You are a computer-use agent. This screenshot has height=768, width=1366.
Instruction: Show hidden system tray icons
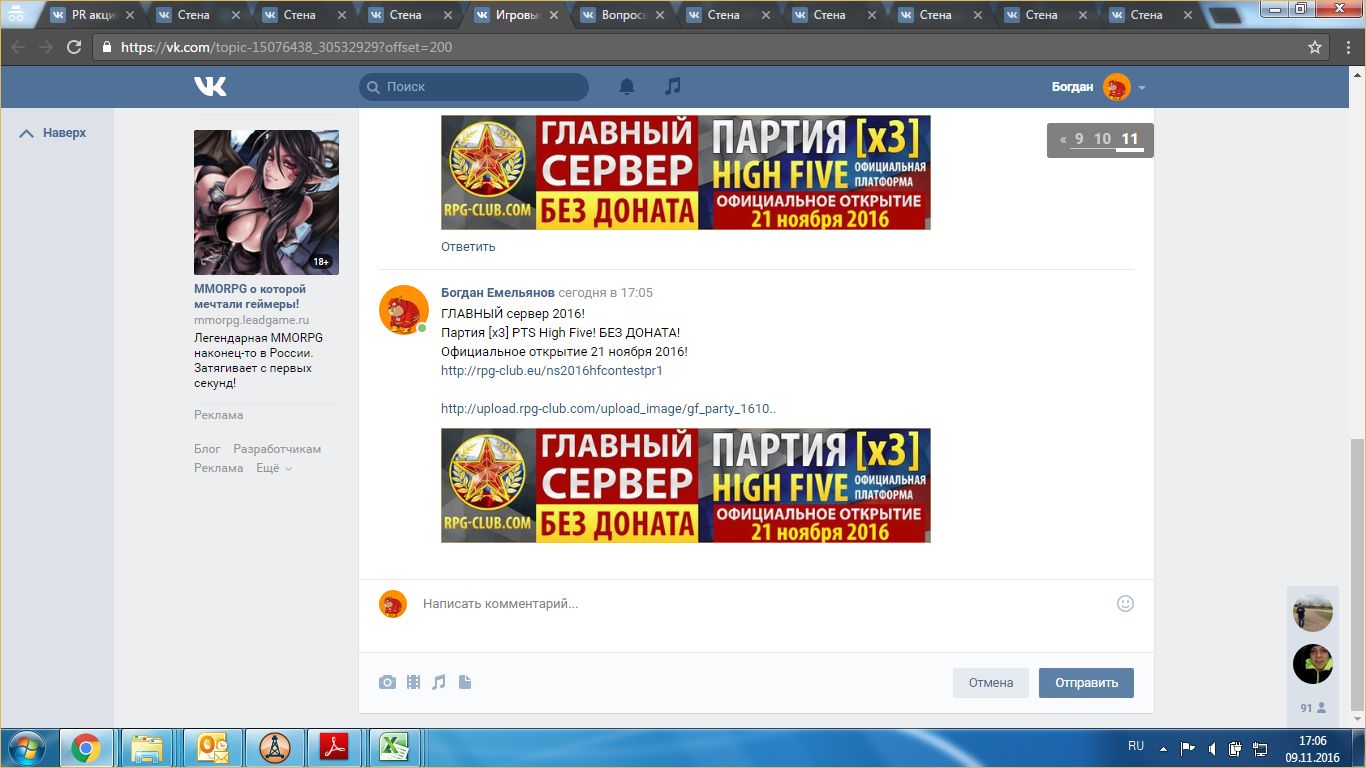click(x=1162, y=747)
